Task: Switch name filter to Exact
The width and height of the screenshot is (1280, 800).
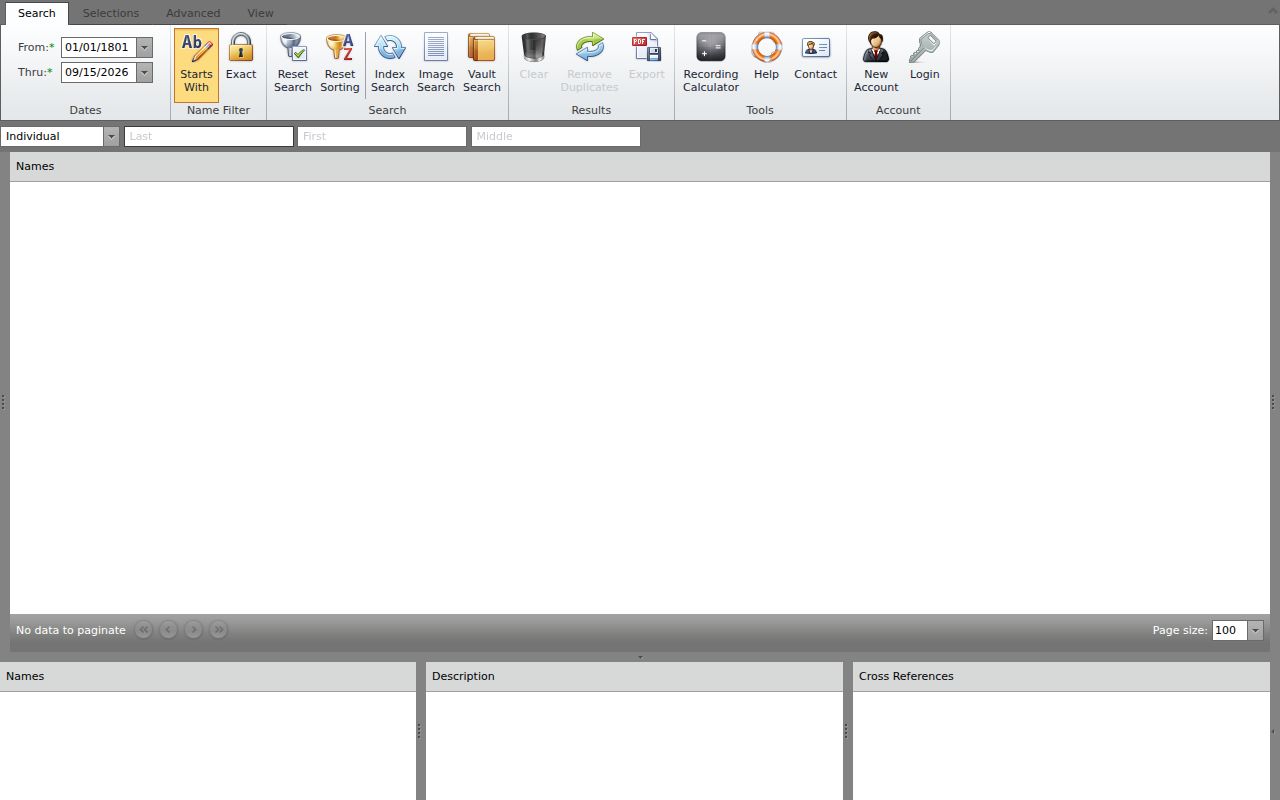Action: 241,64
